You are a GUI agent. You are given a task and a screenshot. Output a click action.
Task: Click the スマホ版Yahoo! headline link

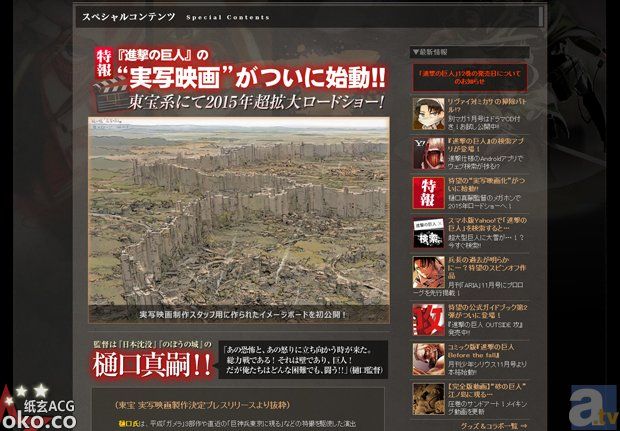coord(487,224)
